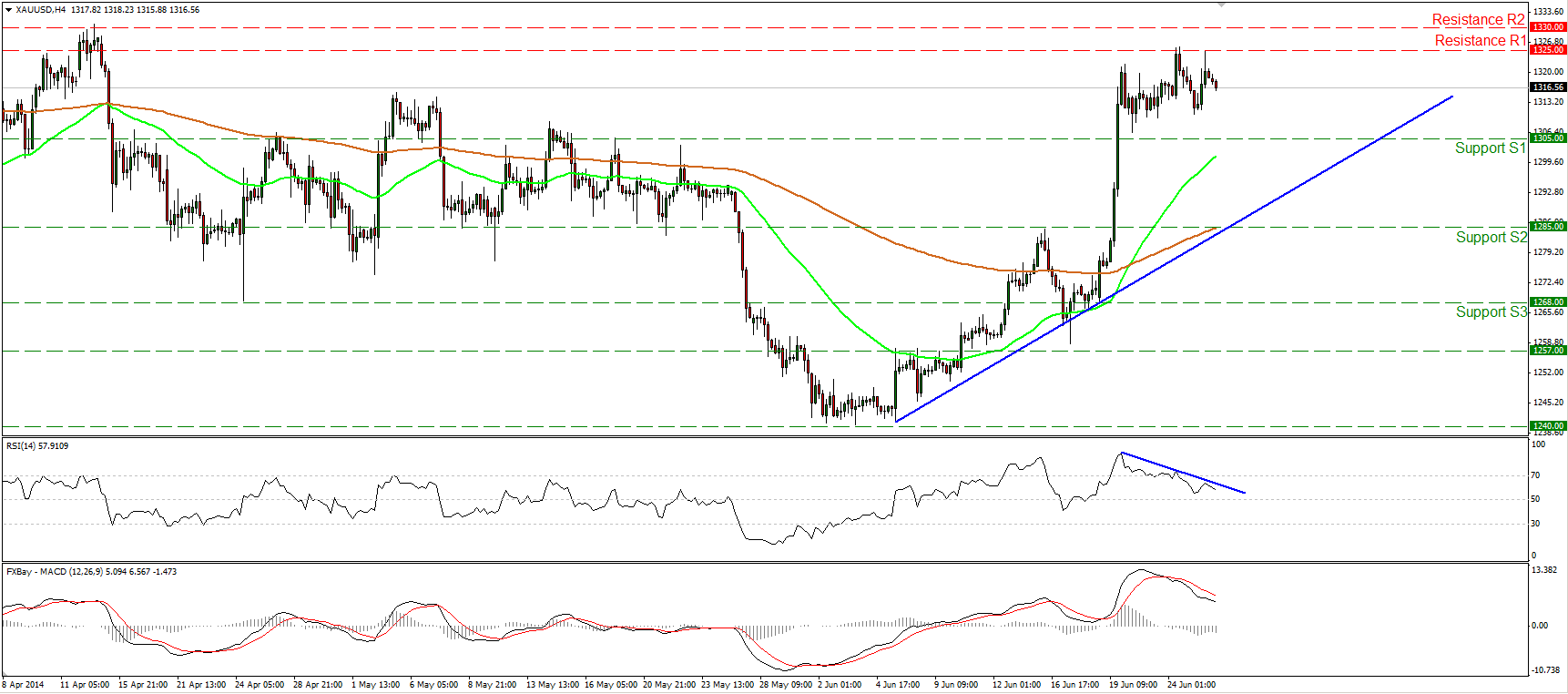Image resolution: width=1568 pixels, height=694 pixels.
Task: Select the FXBay MACD (12,26,9) indicator label
Action: [92, 571]
